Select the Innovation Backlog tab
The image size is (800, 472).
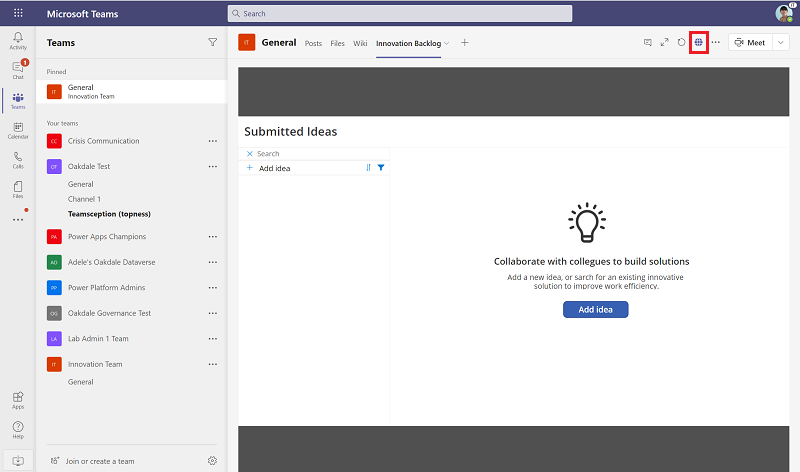pos(408,43)
